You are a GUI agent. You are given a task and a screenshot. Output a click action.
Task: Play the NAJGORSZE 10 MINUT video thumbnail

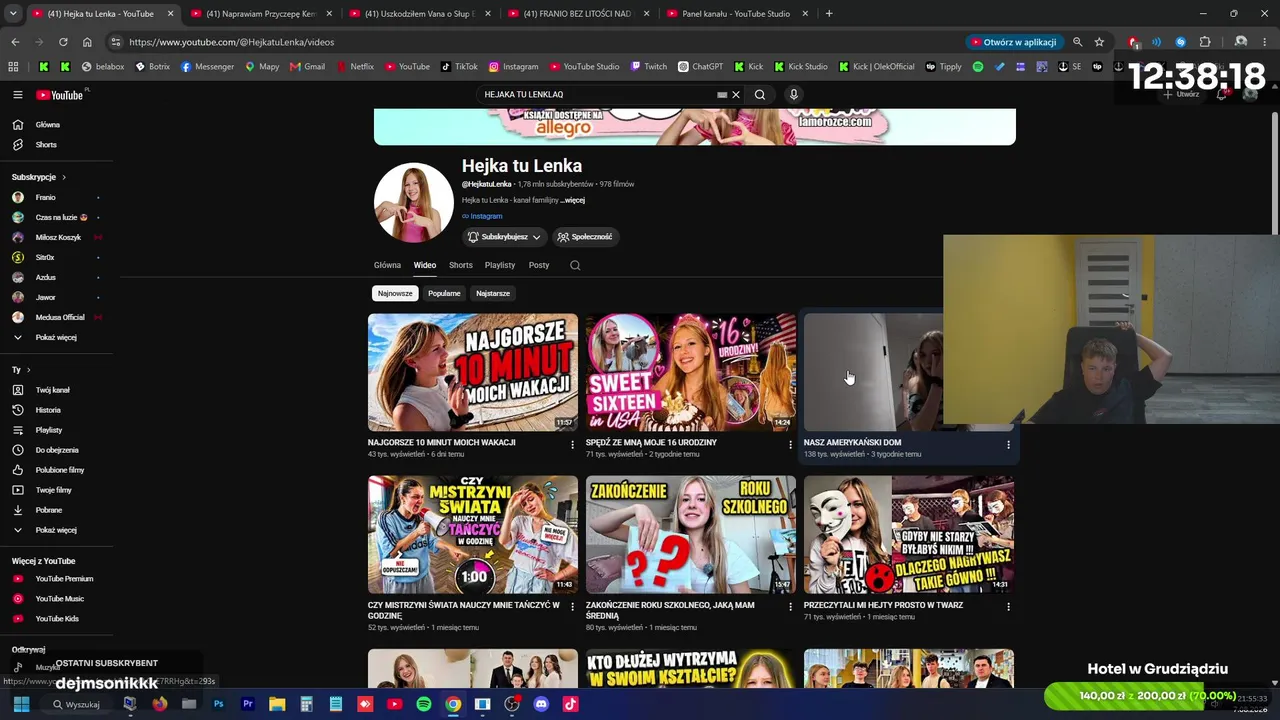pyautogui.click(x=473, y=372)
